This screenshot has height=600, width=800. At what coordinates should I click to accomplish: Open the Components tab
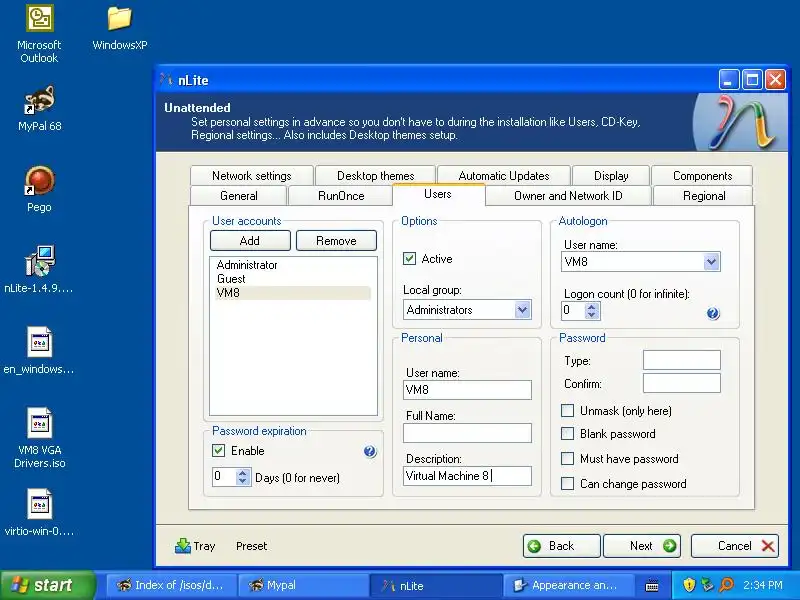pyautogui.click(x=702, y=176)
